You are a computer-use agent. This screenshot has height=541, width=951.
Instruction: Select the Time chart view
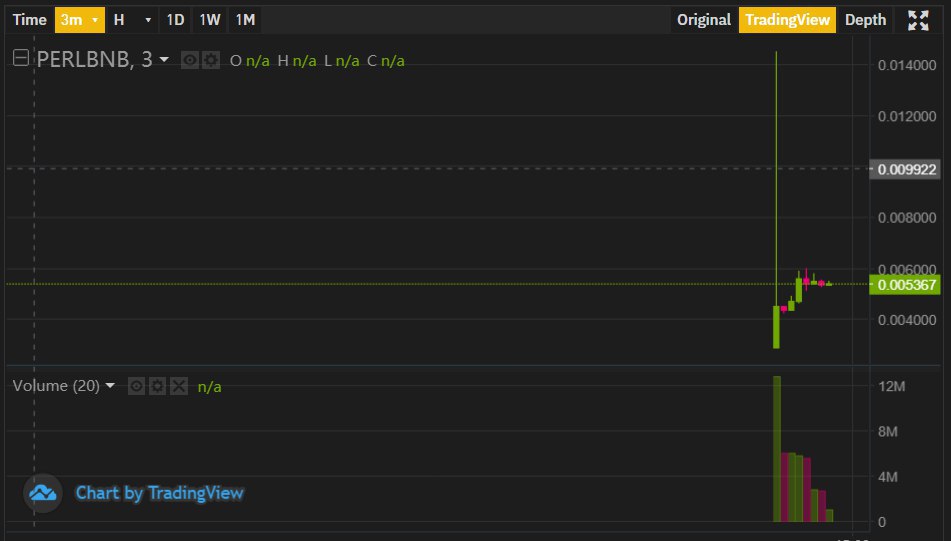[x=29, y=20]
